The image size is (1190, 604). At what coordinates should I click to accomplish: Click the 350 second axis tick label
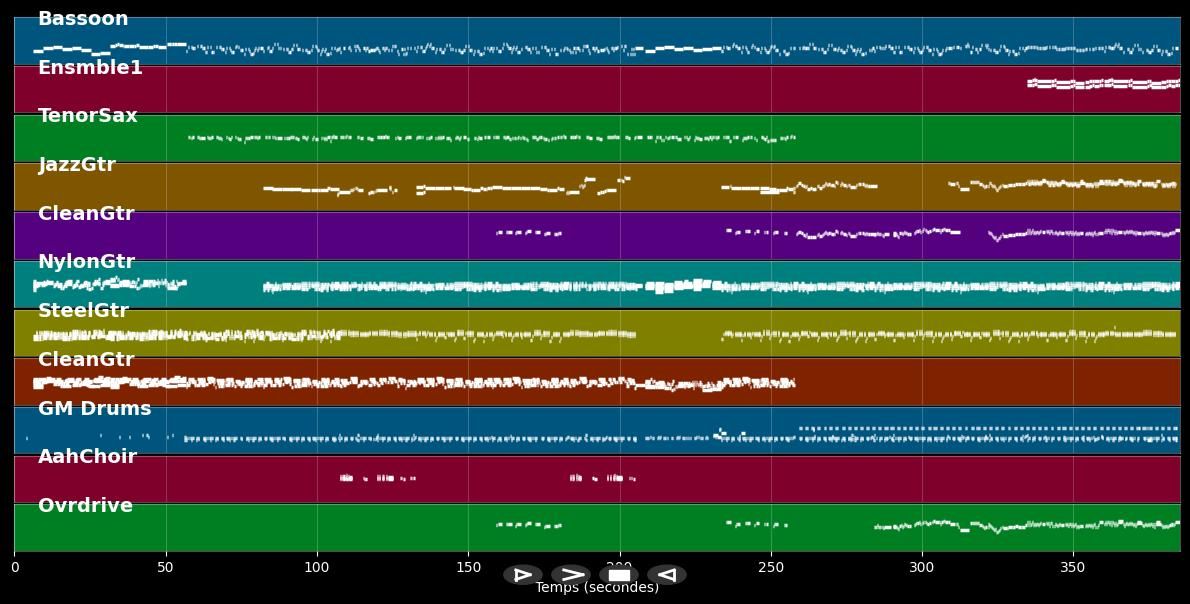click(x=1072, y=568)
